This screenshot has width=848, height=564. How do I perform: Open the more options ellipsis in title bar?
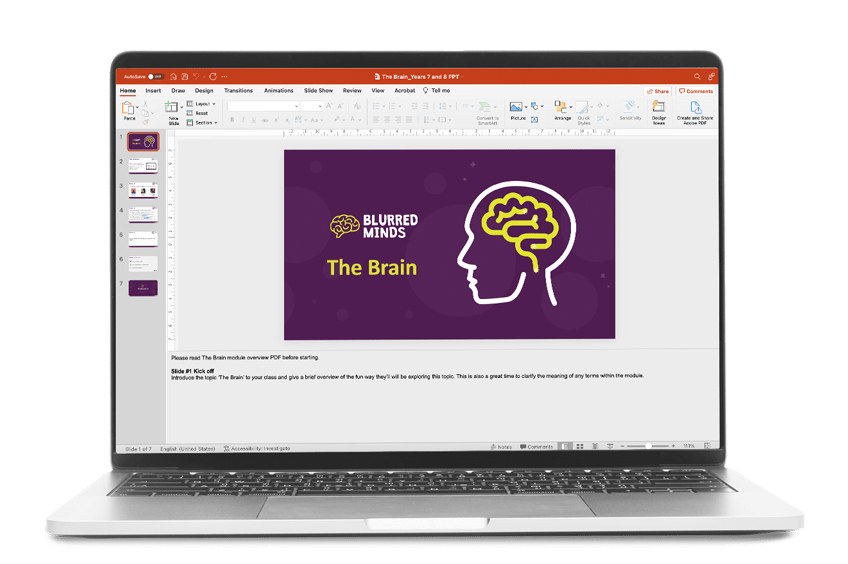pos(224,77)
